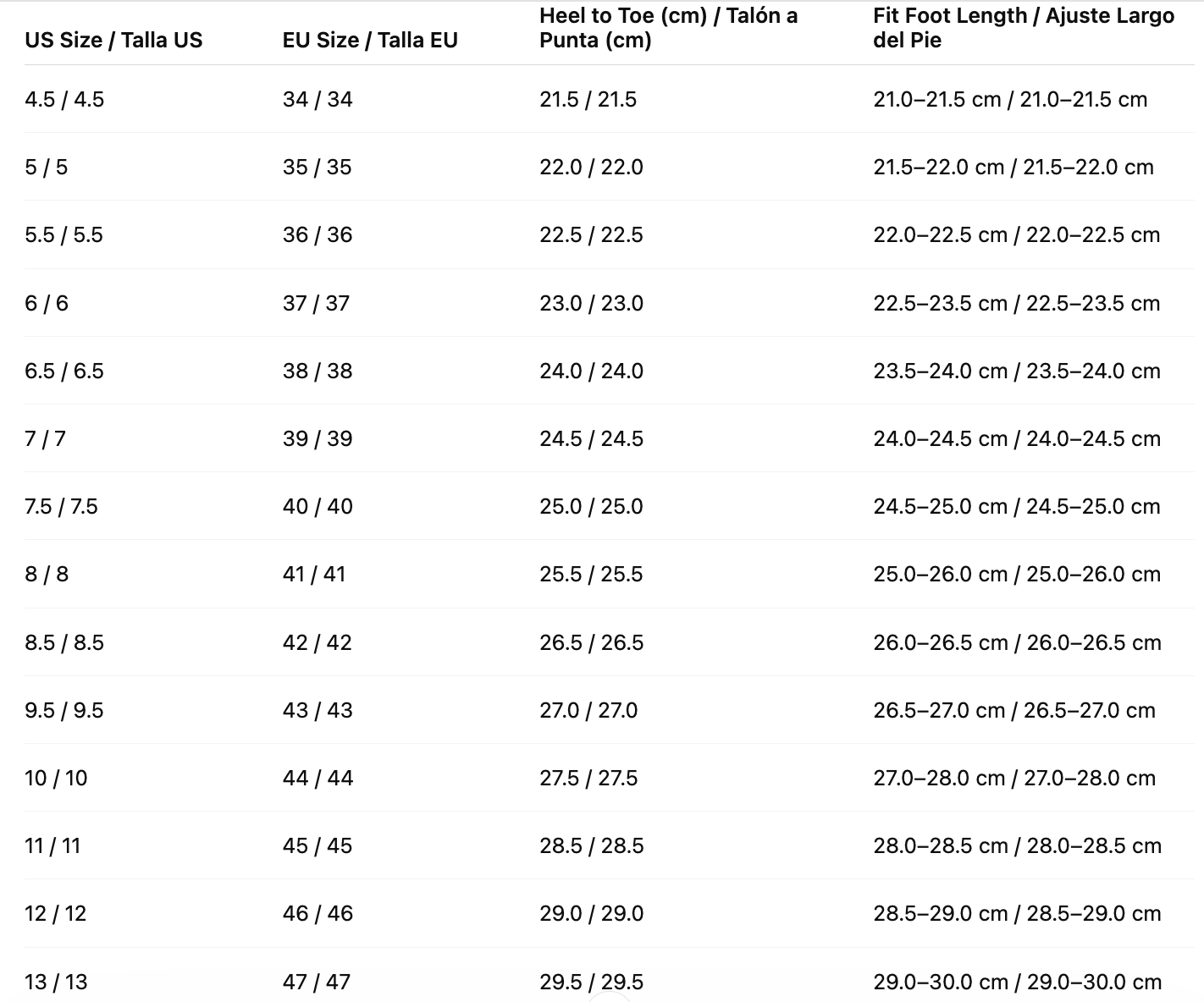Click the US size 8.5 / 8.5 cell
The width and height of the screenshot is (1204, 1002).
[x=64, y=642]
